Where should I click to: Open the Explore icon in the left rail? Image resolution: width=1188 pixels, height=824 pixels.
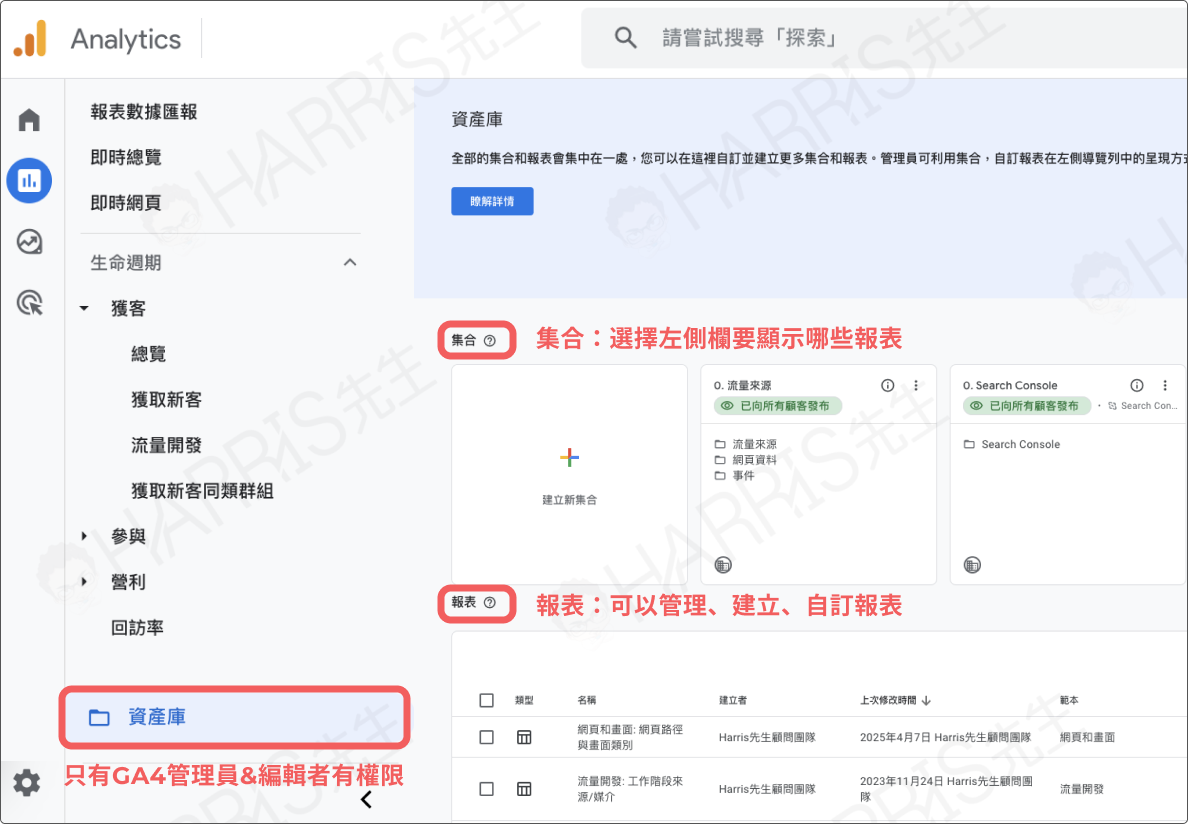[29, 242]
